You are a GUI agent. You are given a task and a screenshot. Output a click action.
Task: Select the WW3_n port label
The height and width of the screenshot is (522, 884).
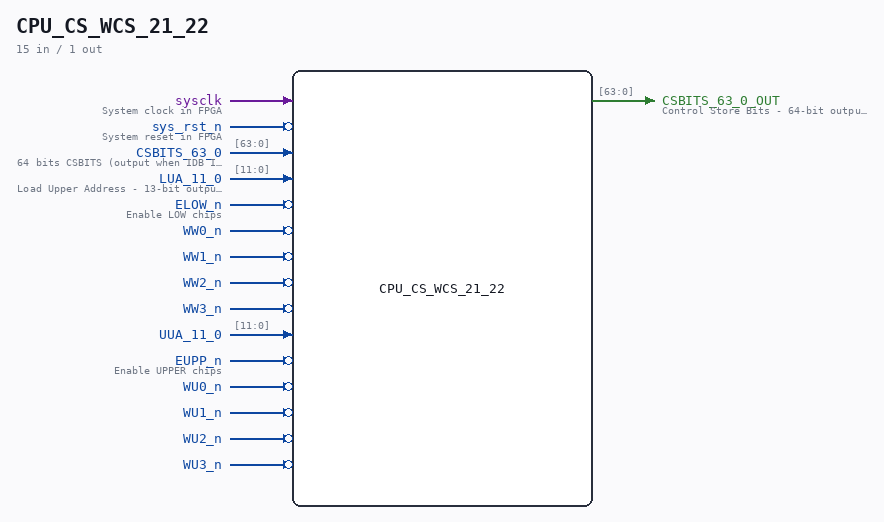[x=202, y=309]
